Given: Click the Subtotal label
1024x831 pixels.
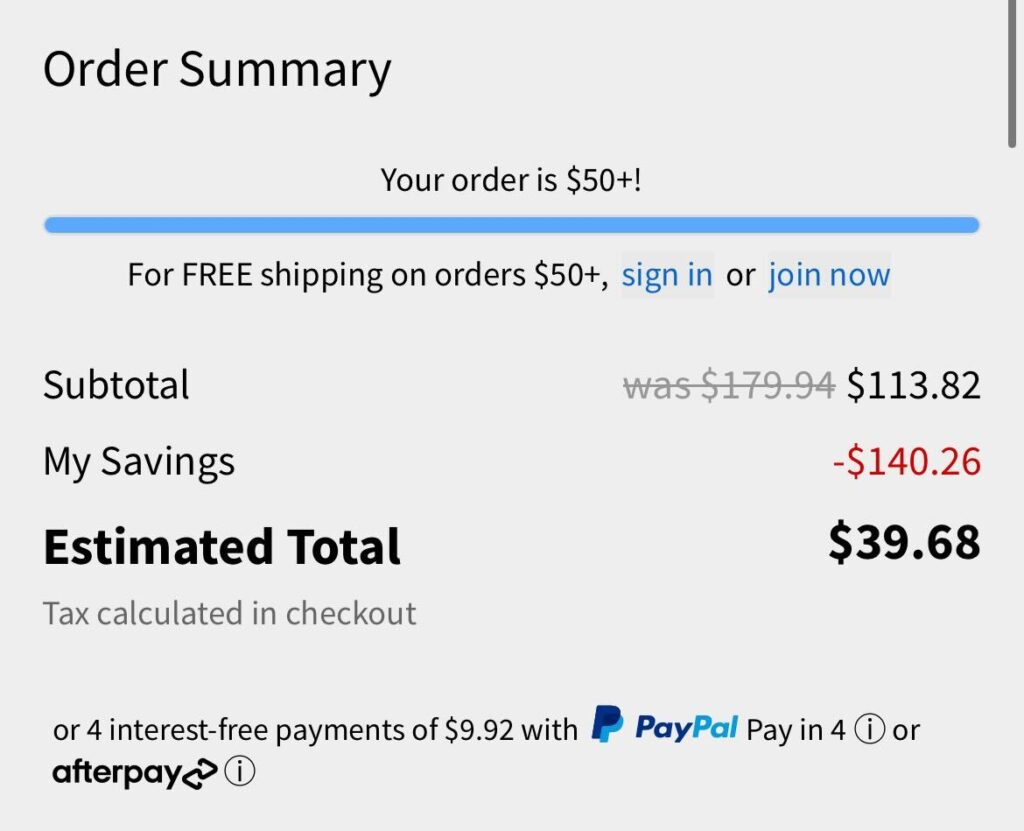Looking at the screenshot, I should tap(116, 385).
